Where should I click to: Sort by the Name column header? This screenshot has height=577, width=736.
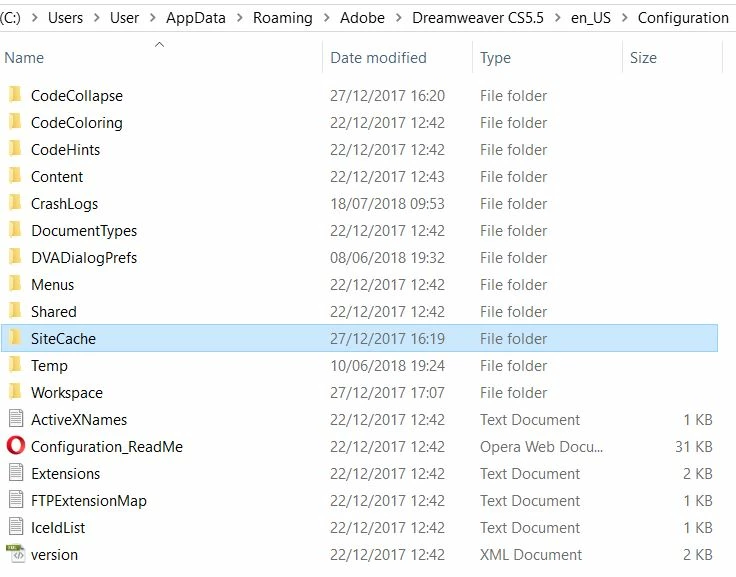pos(24,58)
